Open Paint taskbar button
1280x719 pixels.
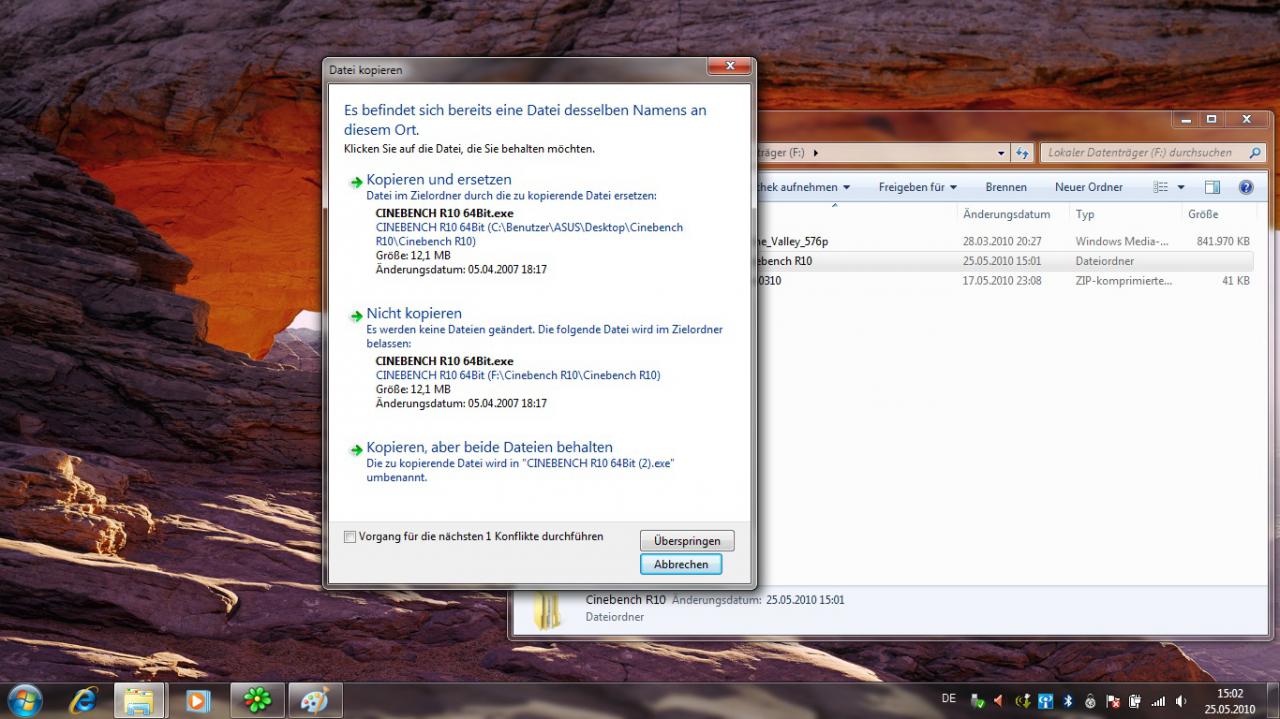[315, 700]
